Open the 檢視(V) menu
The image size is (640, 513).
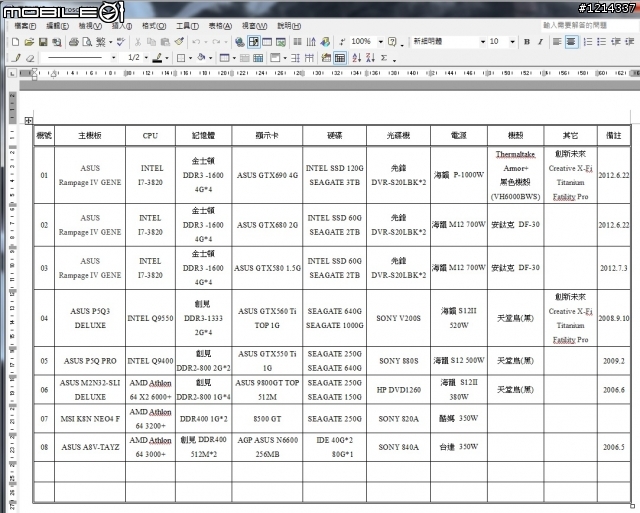coord(90,26)
